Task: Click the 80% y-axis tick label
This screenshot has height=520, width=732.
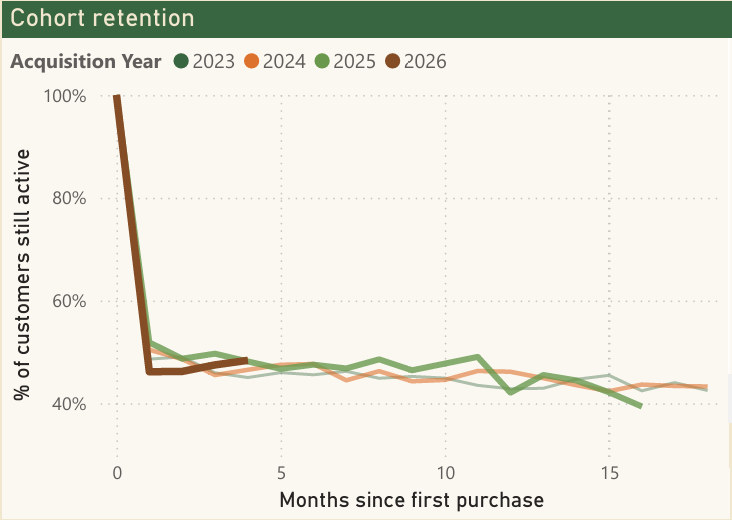Action: click(x=68, y=198)
